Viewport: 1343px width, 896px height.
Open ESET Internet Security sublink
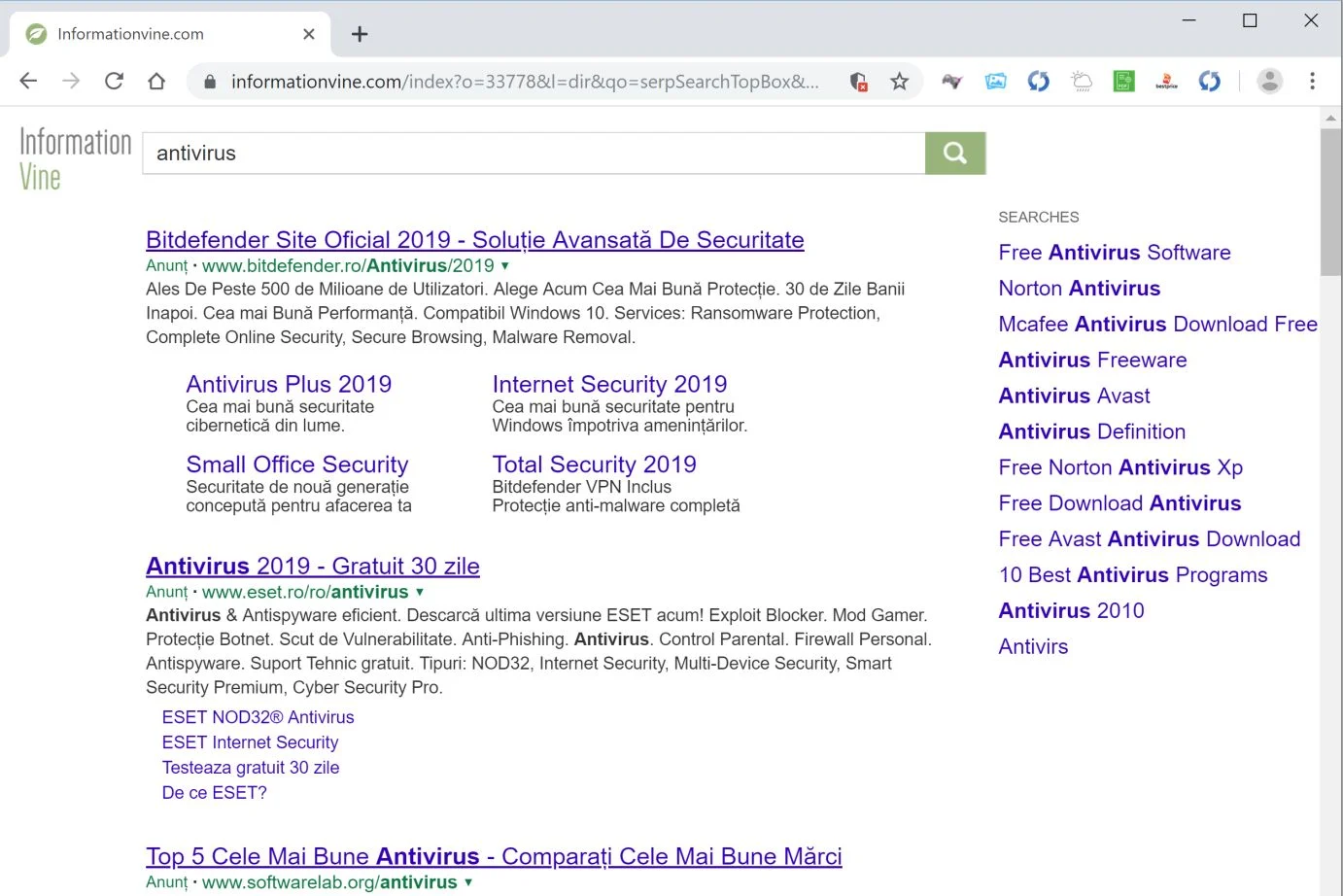250,742
